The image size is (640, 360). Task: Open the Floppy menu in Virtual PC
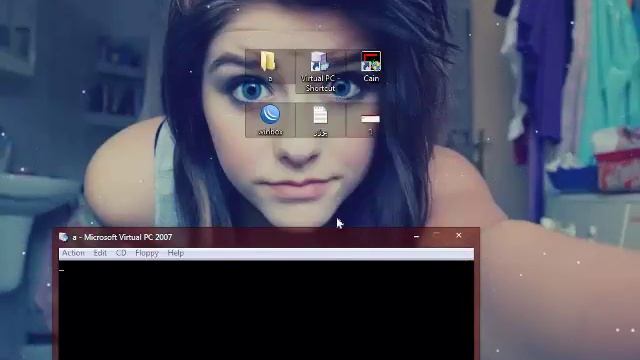click(x=147, y=253)
